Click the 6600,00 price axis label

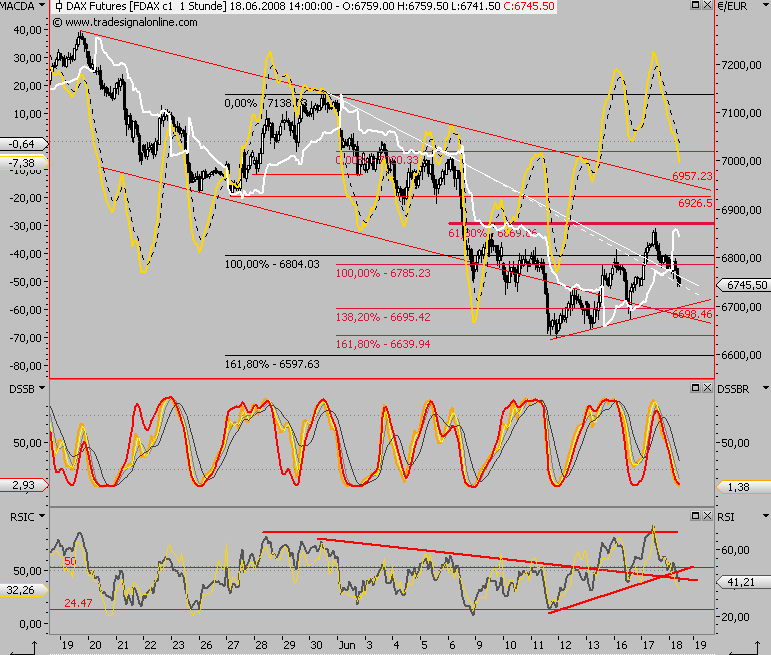click(x=741, y=355)
